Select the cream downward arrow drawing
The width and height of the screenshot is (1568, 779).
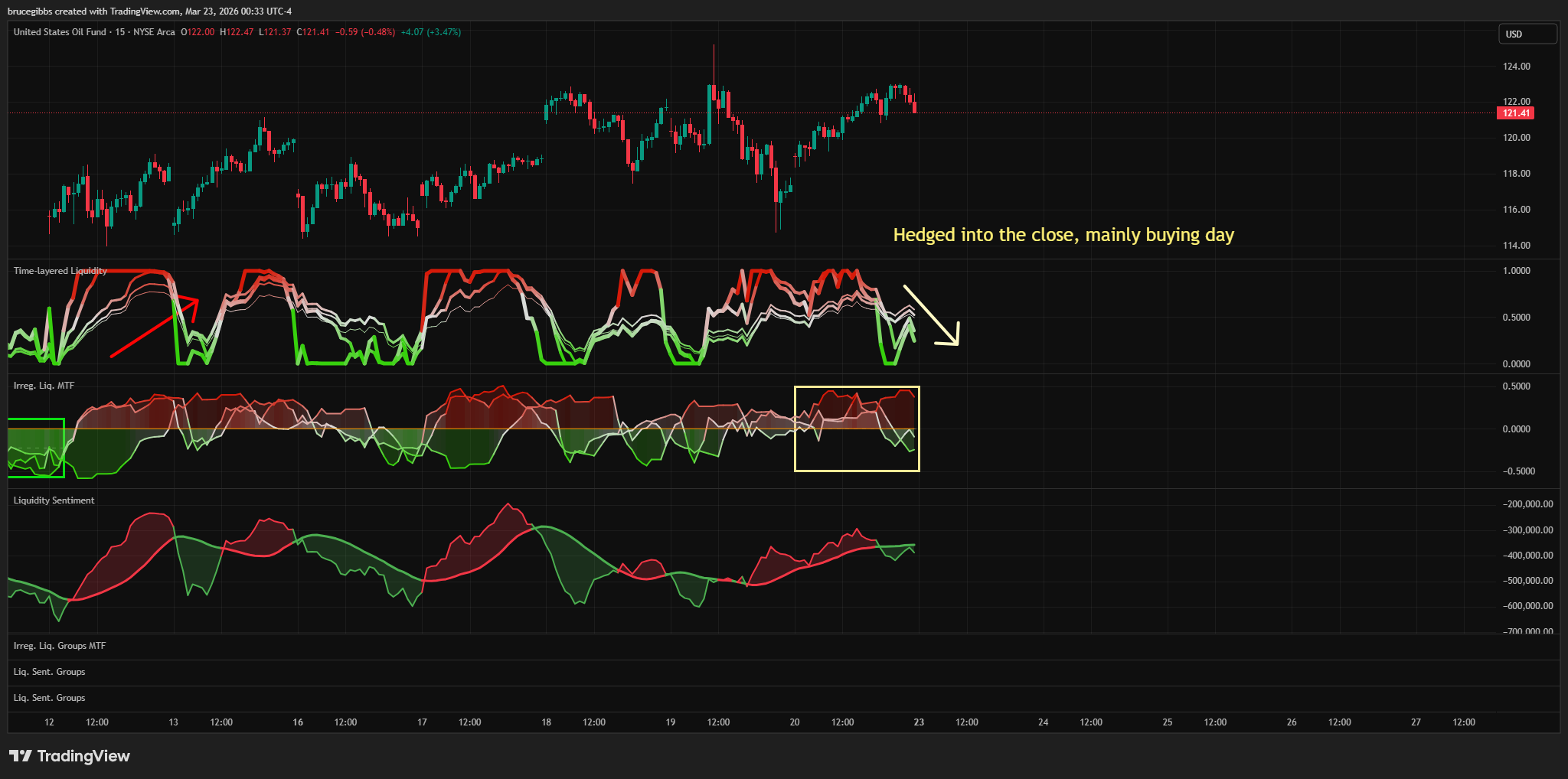coord(930,315)
